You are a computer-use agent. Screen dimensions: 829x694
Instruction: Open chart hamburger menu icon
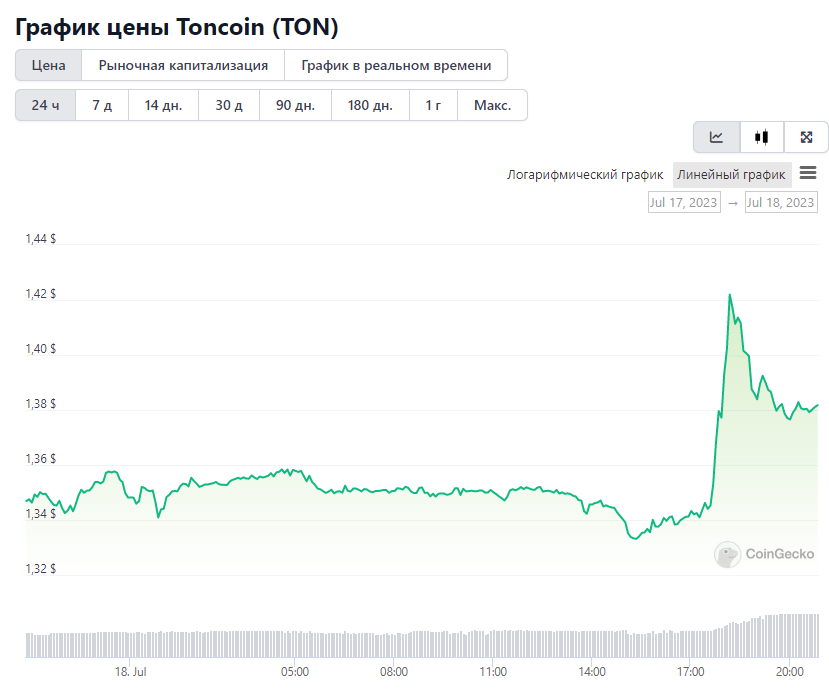coord(808,173)
